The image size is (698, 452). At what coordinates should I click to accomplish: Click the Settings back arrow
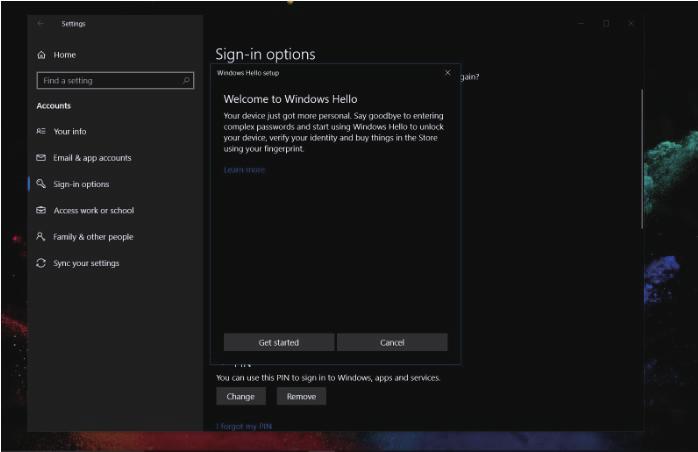point(41,23)
